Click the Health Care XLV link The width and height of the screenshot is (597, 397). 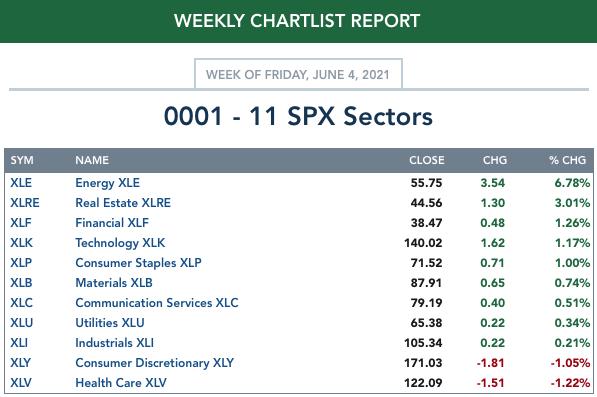(121, 383)
